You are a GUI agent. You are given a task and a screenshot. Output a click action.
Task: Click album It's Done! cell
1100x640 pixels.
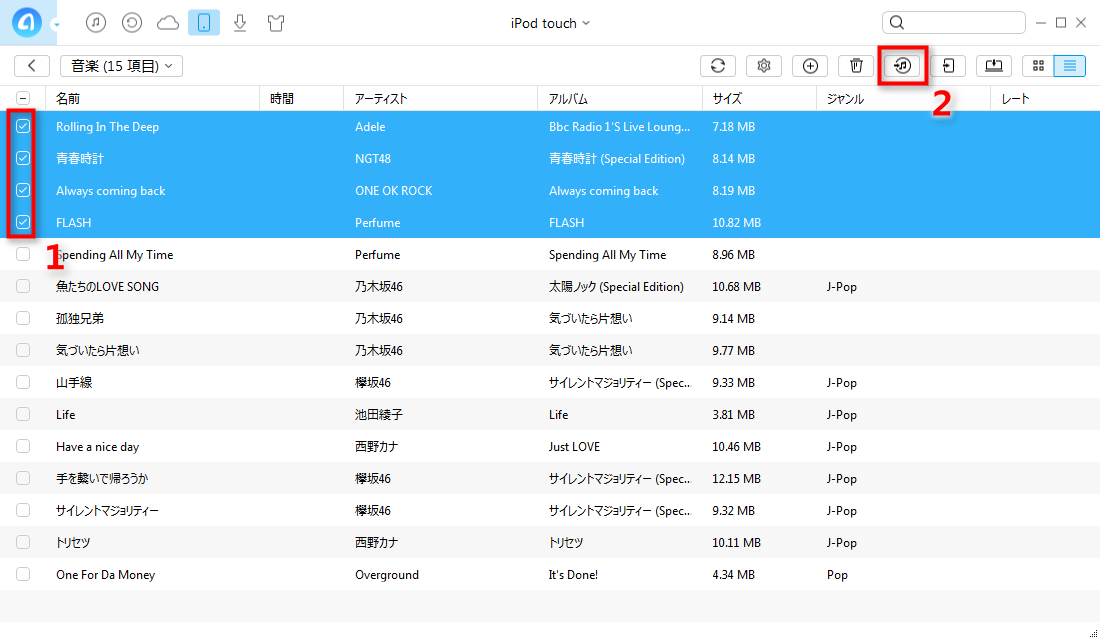click(573, 575)
